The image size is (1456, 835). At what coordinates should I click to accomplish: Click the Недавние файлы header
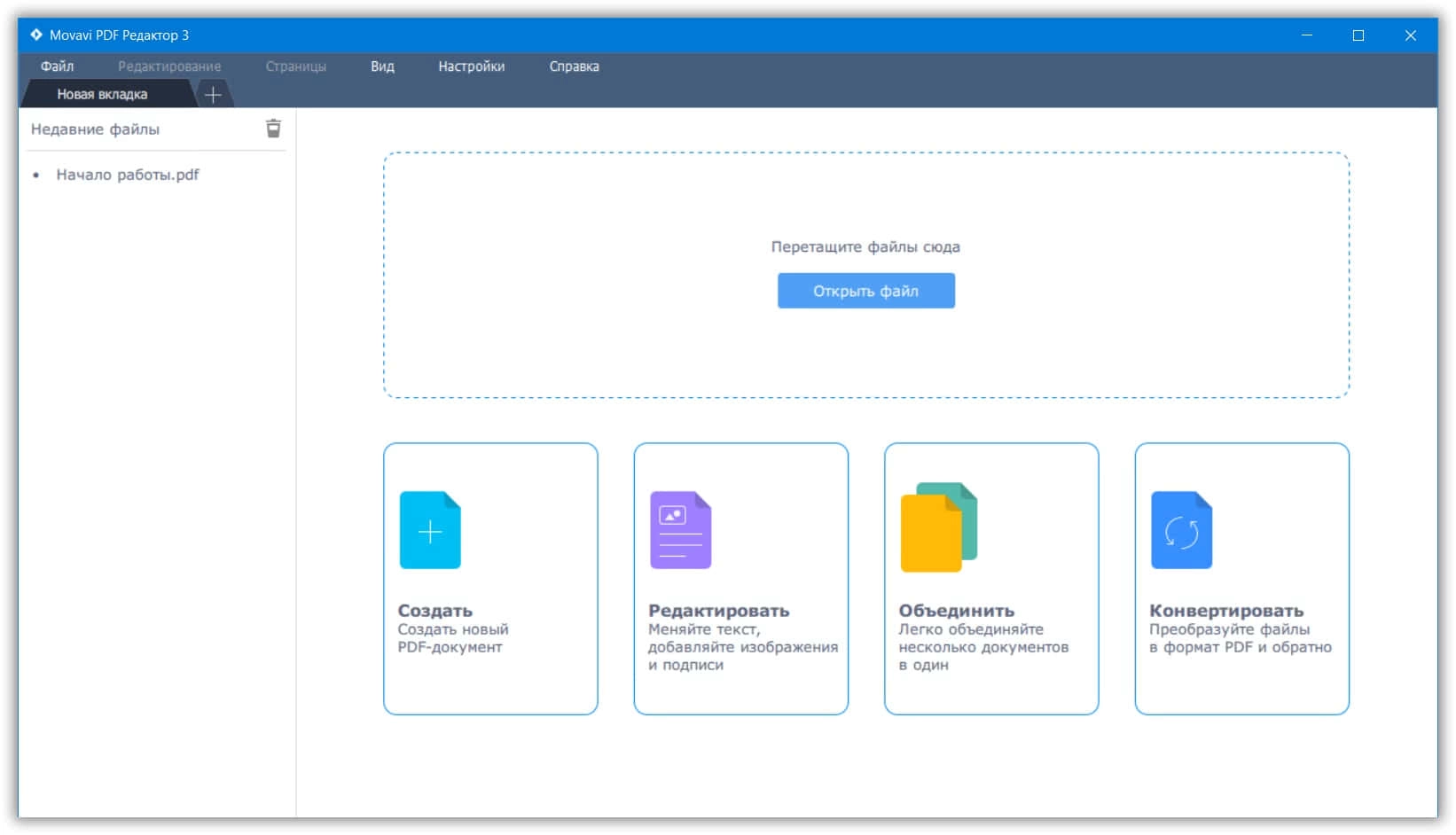click(x=95, y=129)
